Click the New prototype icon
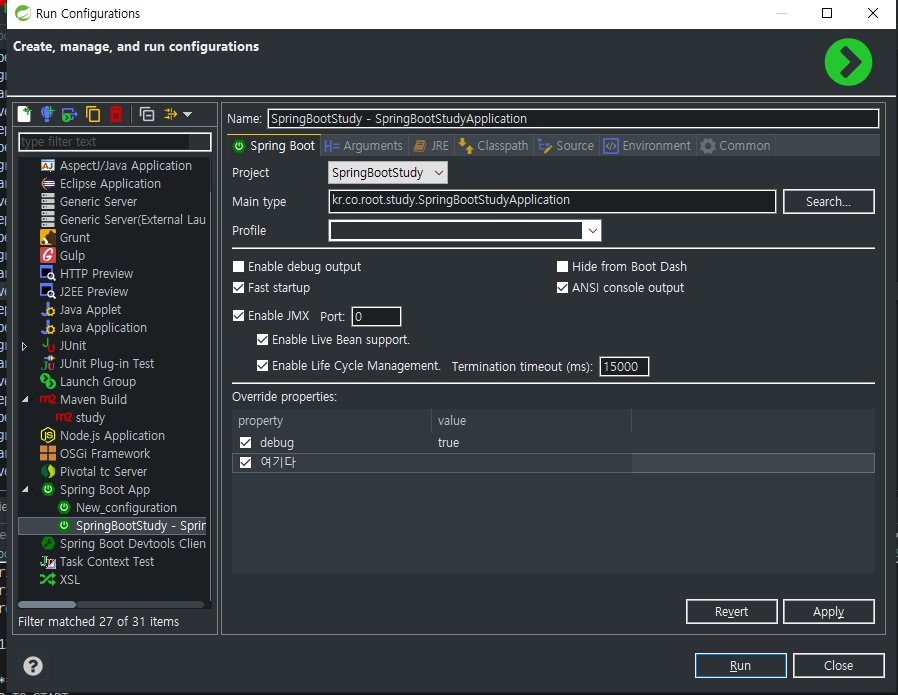Viewport: 898px width, 695px height. [x=48, y=114]
